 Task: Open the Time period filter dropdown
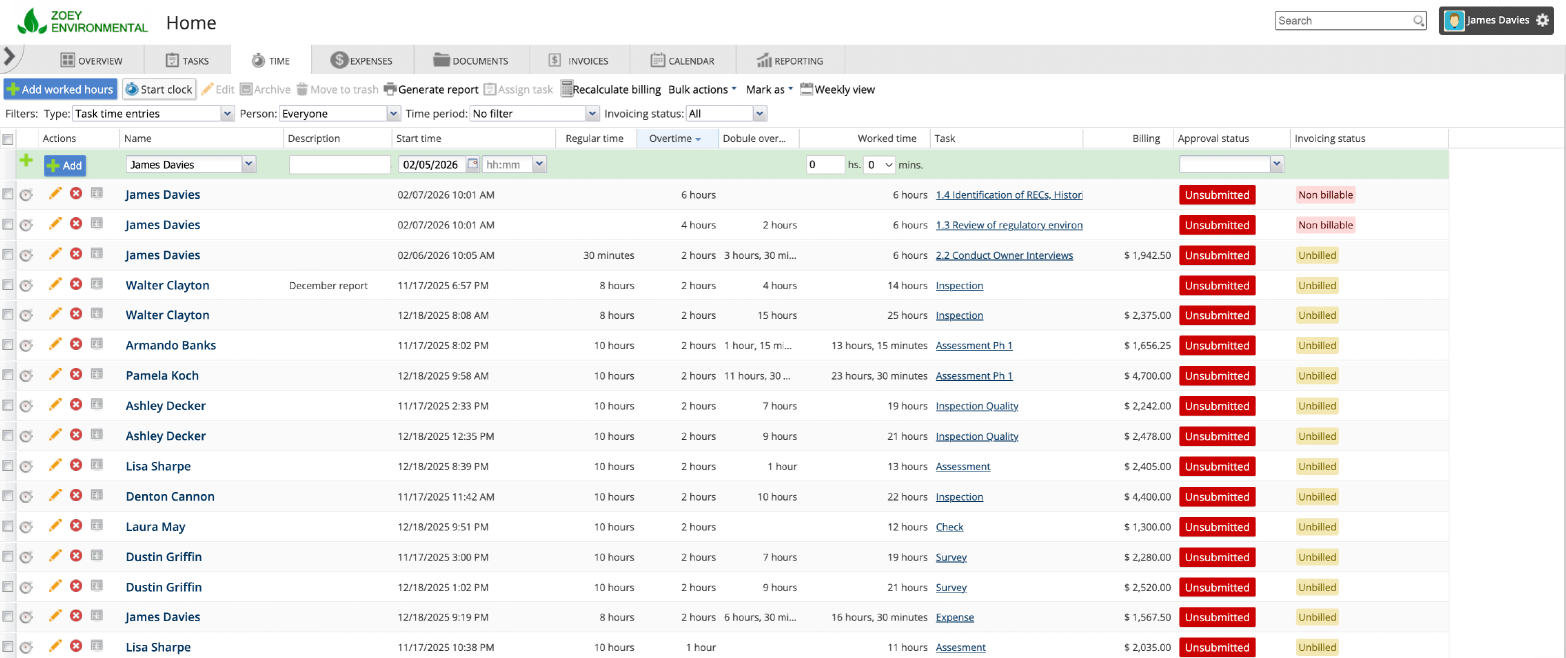point(534,114)
